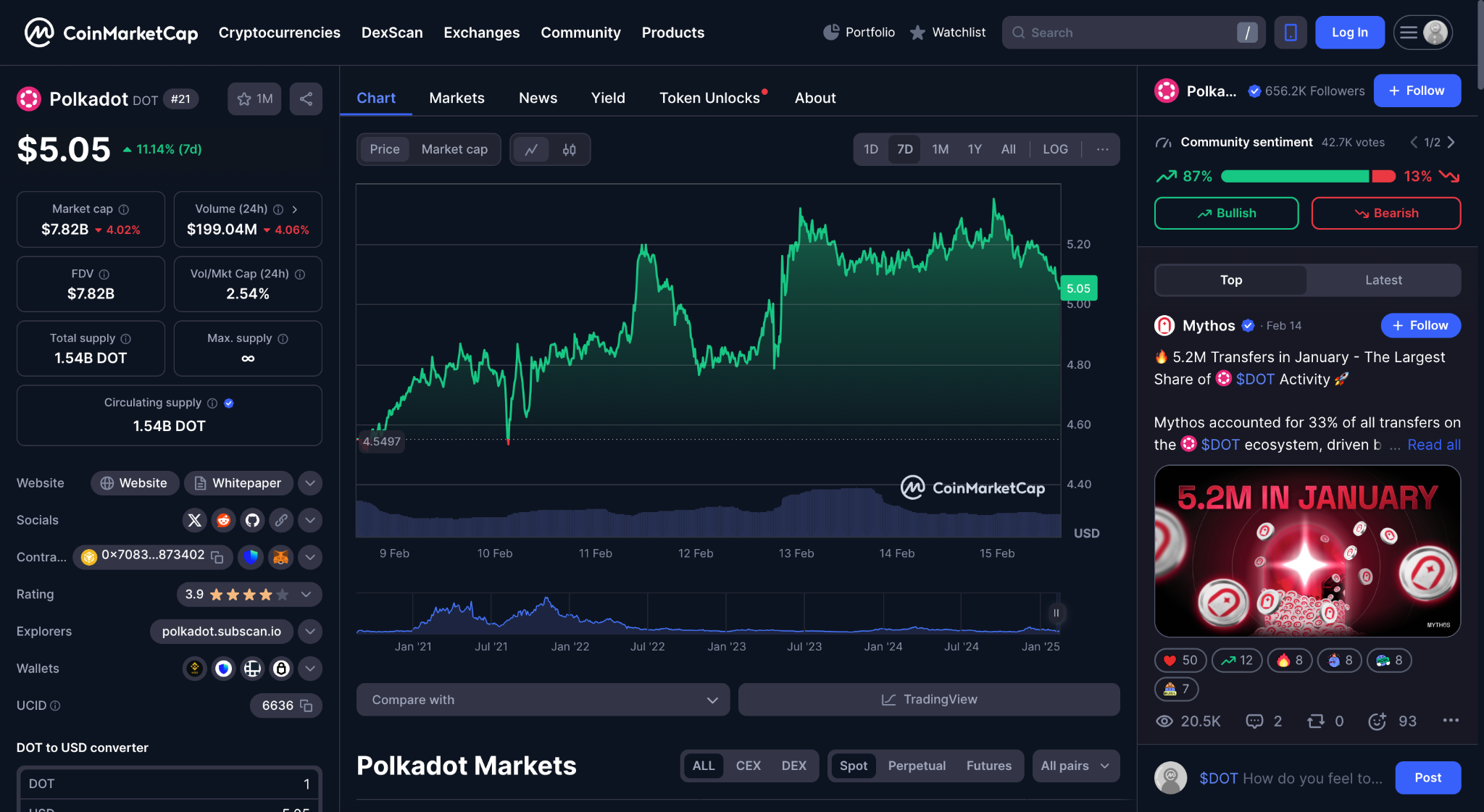Image resolution: width=1484 pixels, height=812 pixels.
Task: Go to next sentiment page arrow
Action: tap(1451, 142)
